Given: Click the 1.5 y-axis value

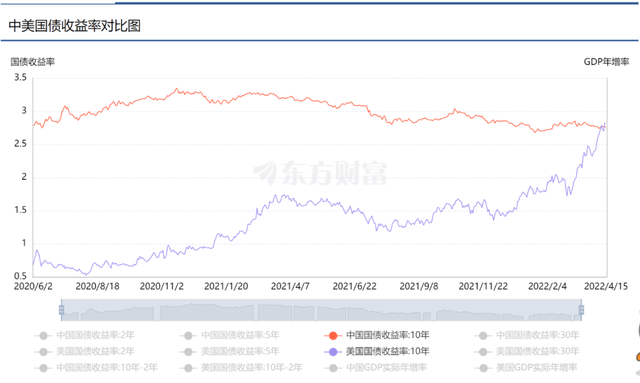Looking at the screenshot, I should click(x=20, y=210).
